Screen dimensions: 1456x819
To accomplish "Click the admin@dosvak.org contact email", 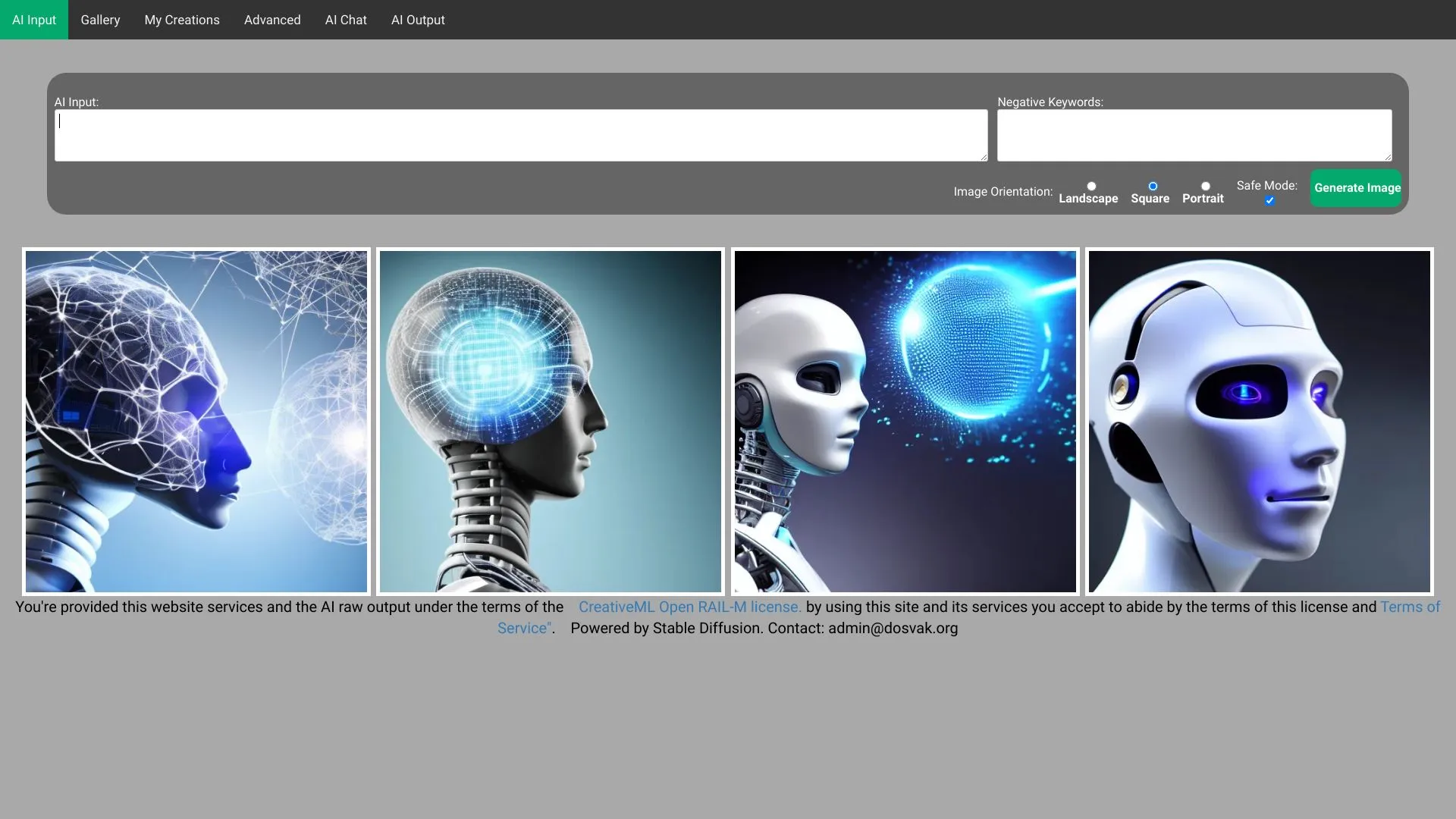I will (x=893, y=628).
